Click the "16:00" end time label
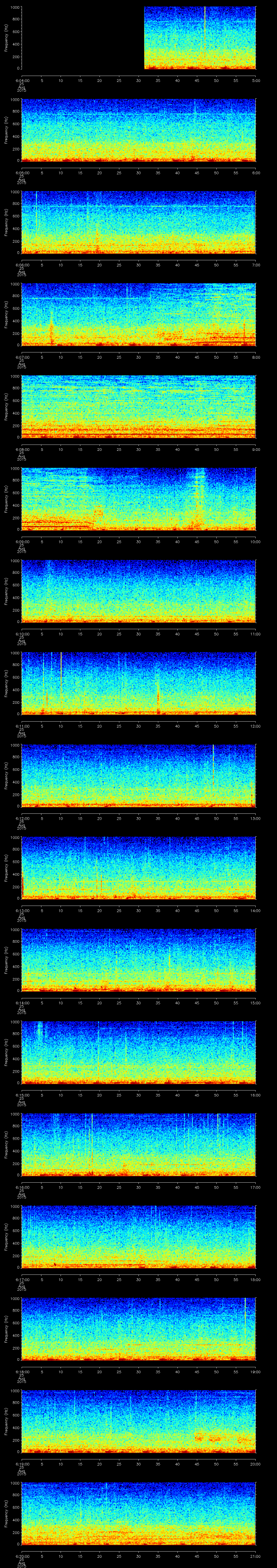This screenshot has height=1568, width=277. (256, 1095)
